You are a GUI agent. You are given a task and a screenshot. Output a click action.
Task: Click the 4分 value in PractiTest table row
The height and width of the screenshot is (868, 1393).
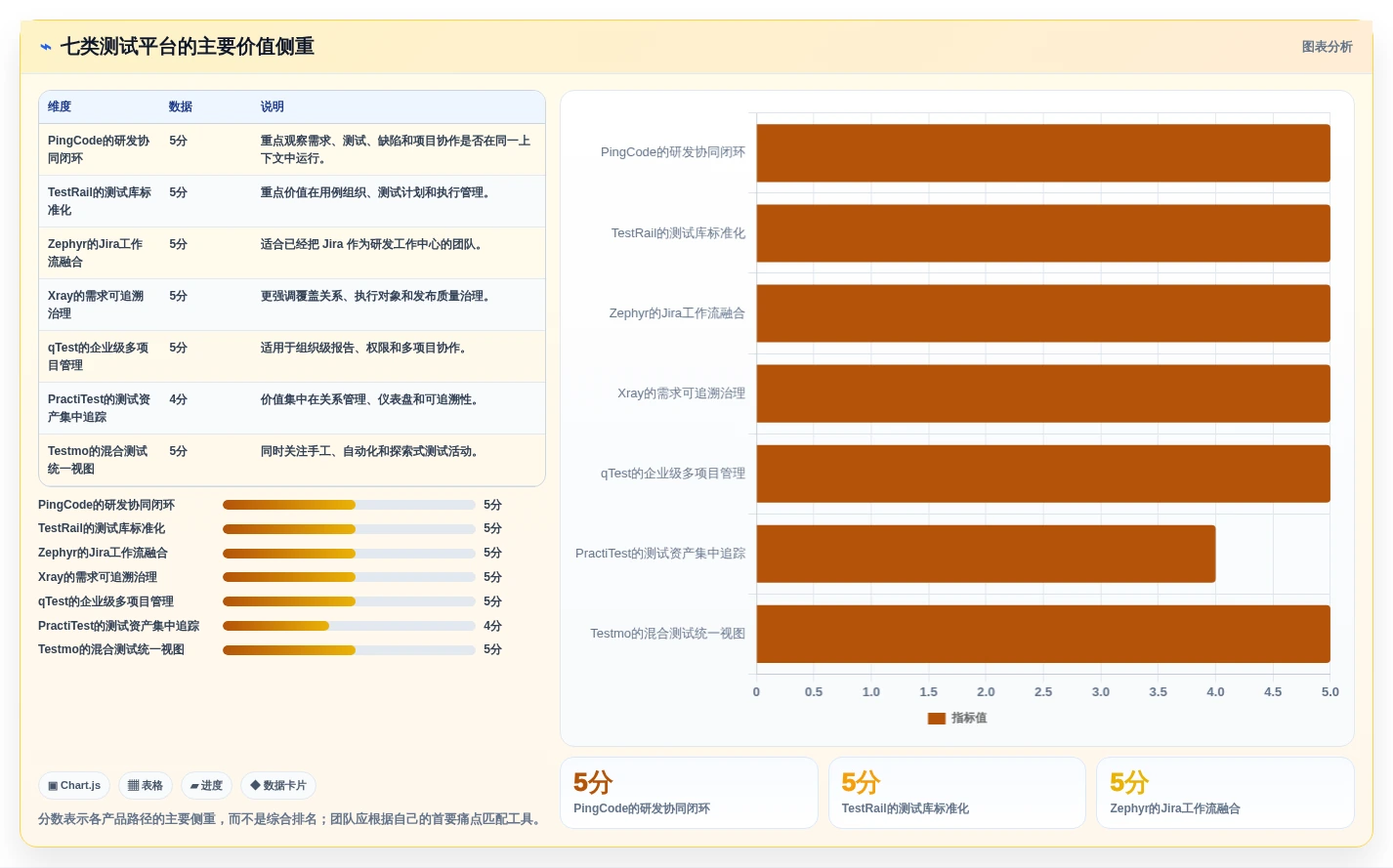click(x=178, y=399)
